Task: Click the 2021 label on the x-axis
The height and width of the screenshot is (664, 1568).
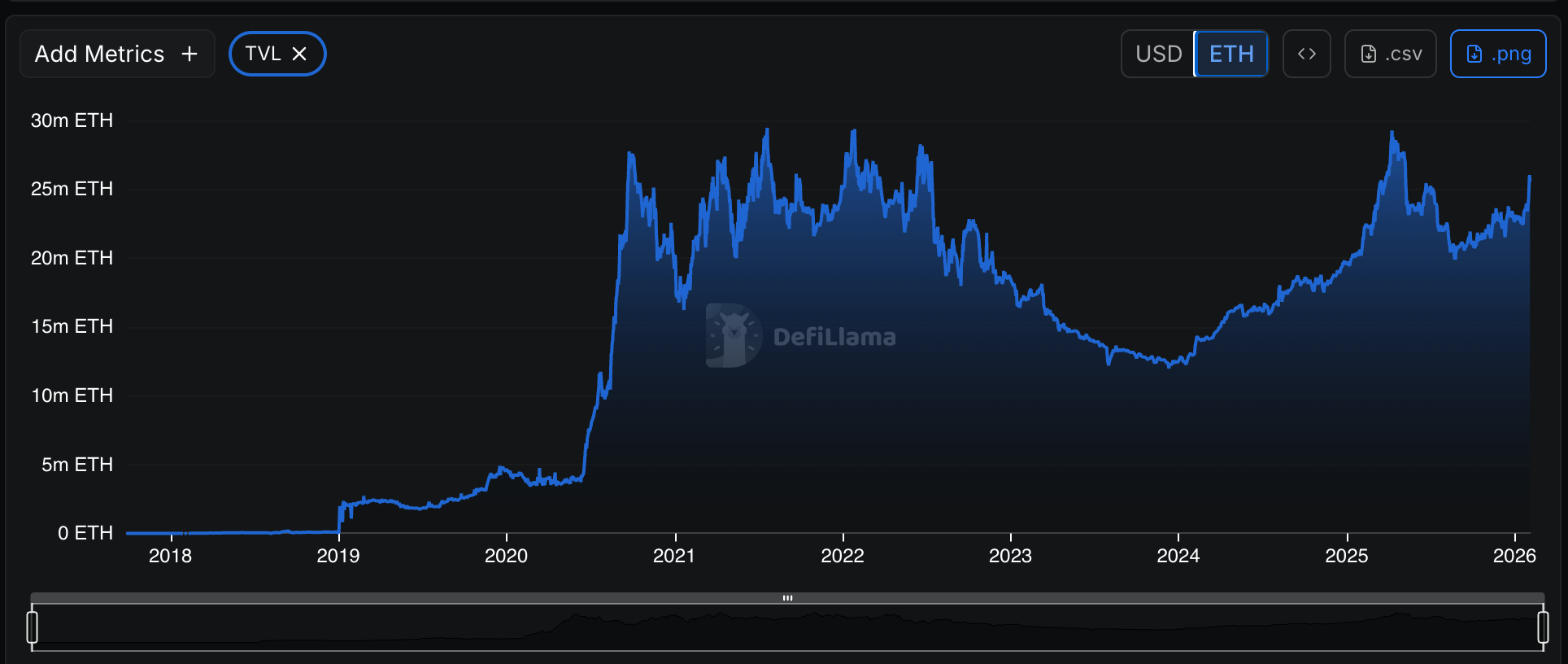Action: click(674, 556)
